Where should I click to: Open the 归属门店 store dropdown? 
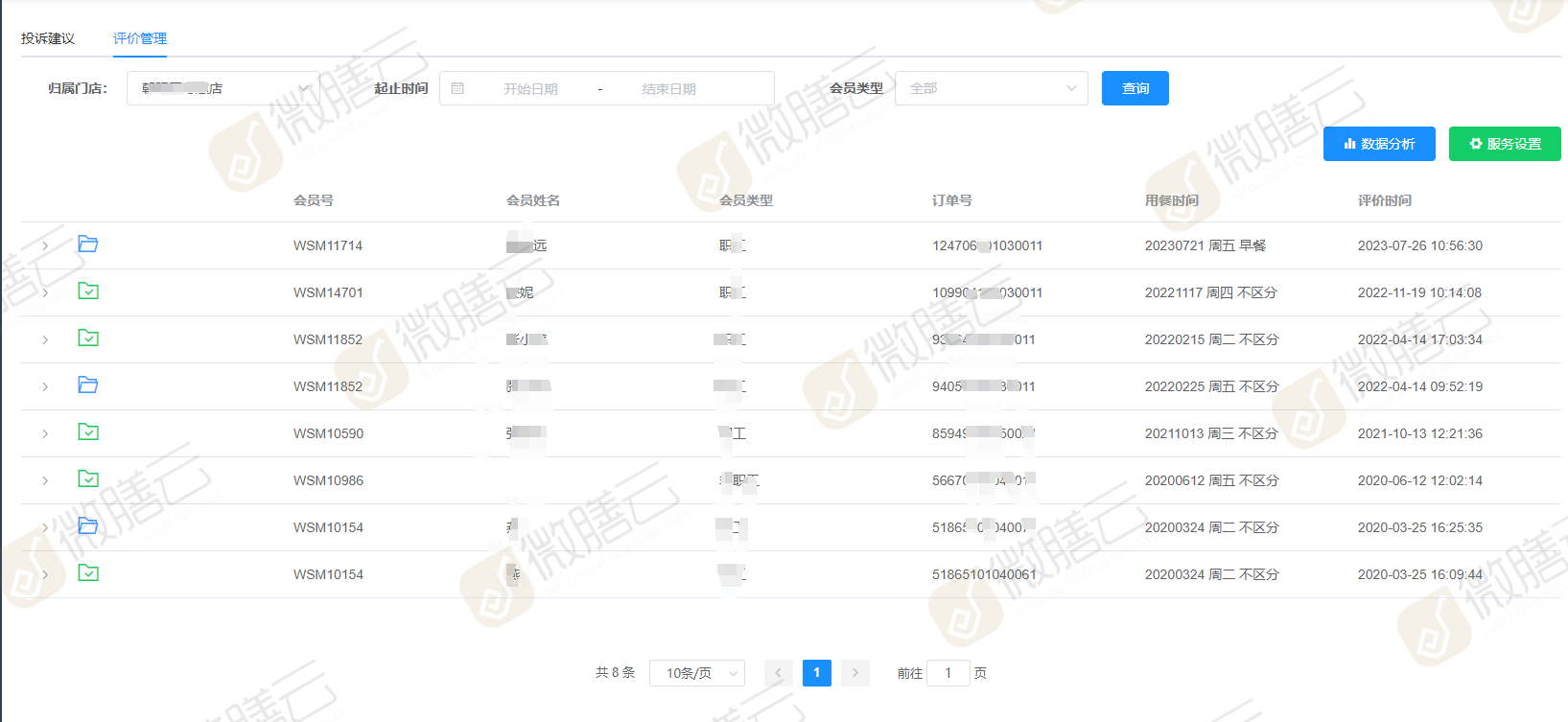coord(223,88)
